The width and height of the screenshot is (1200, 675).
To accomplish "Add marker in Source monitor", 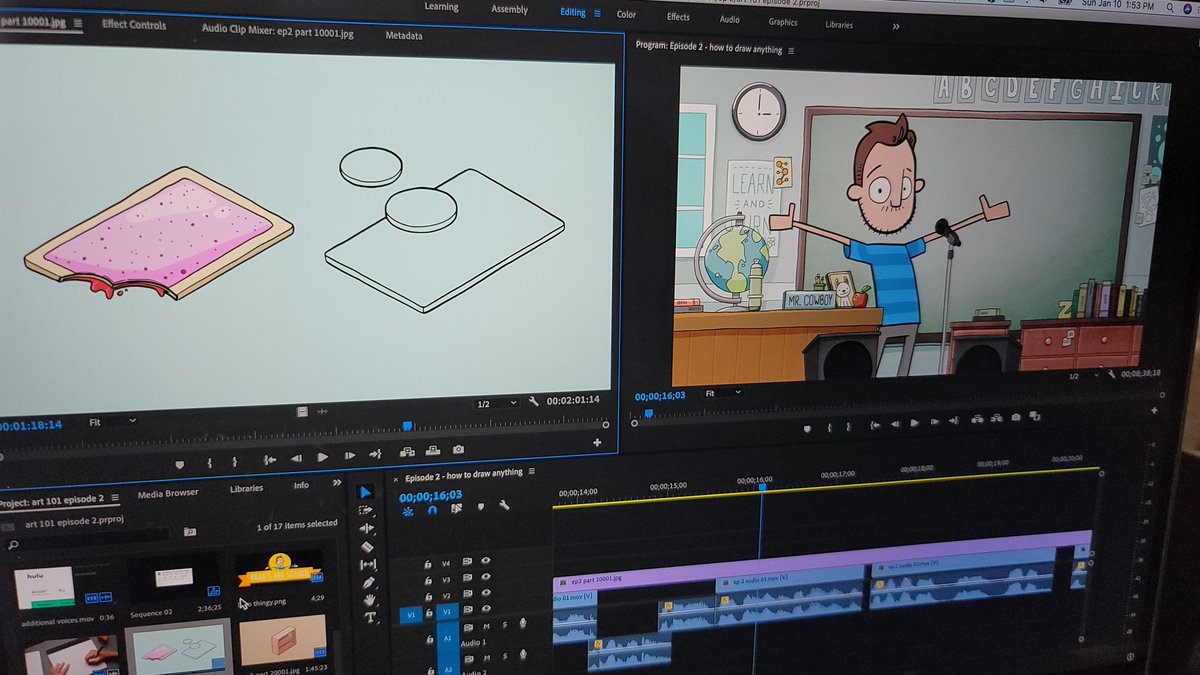I will tap(180, 464).
